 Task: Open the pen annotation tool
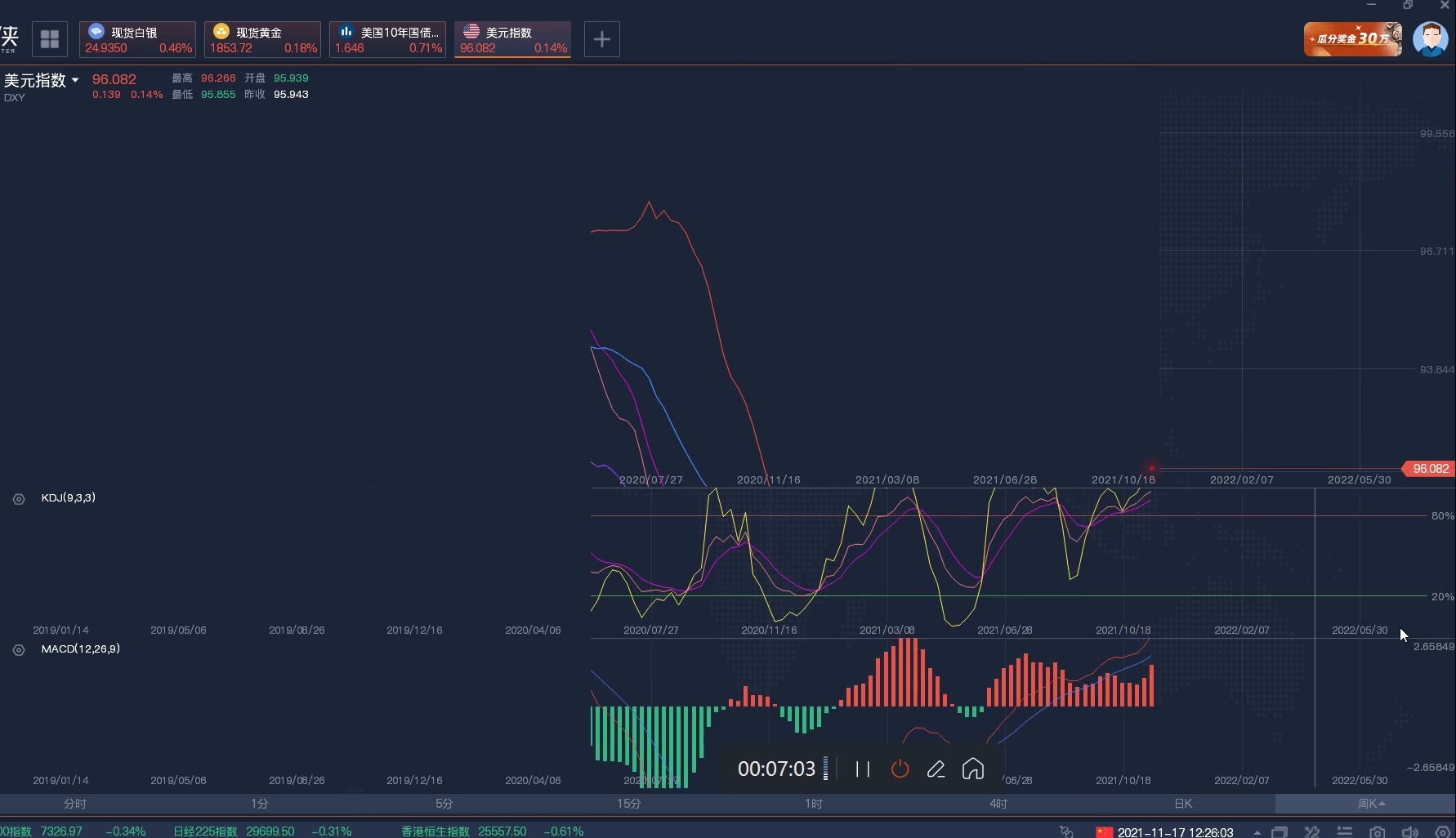click(936, 769)
